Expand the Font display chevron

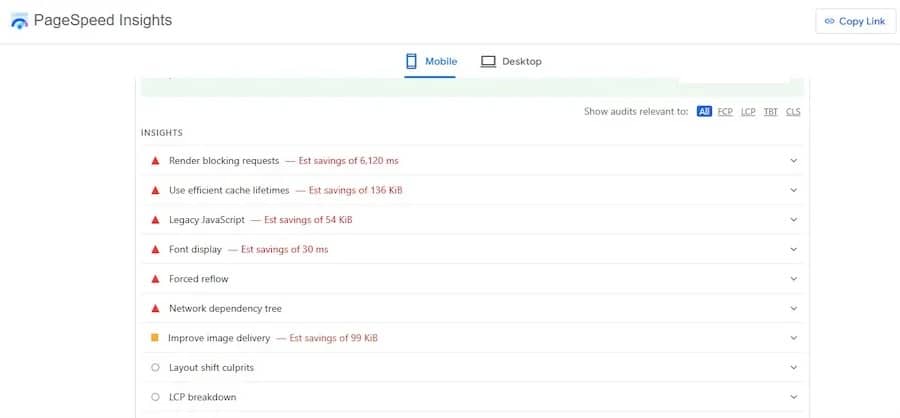[x=794, y=249]
